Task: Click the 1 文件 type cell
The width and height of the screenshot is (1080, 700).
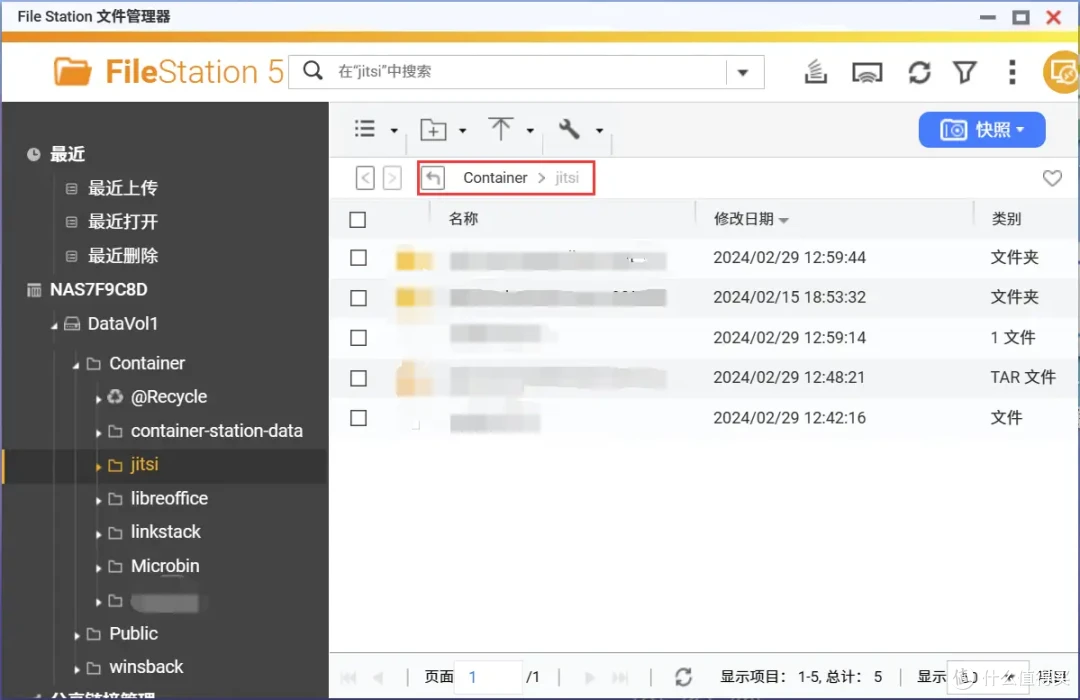Action: tap(1012, 338)
